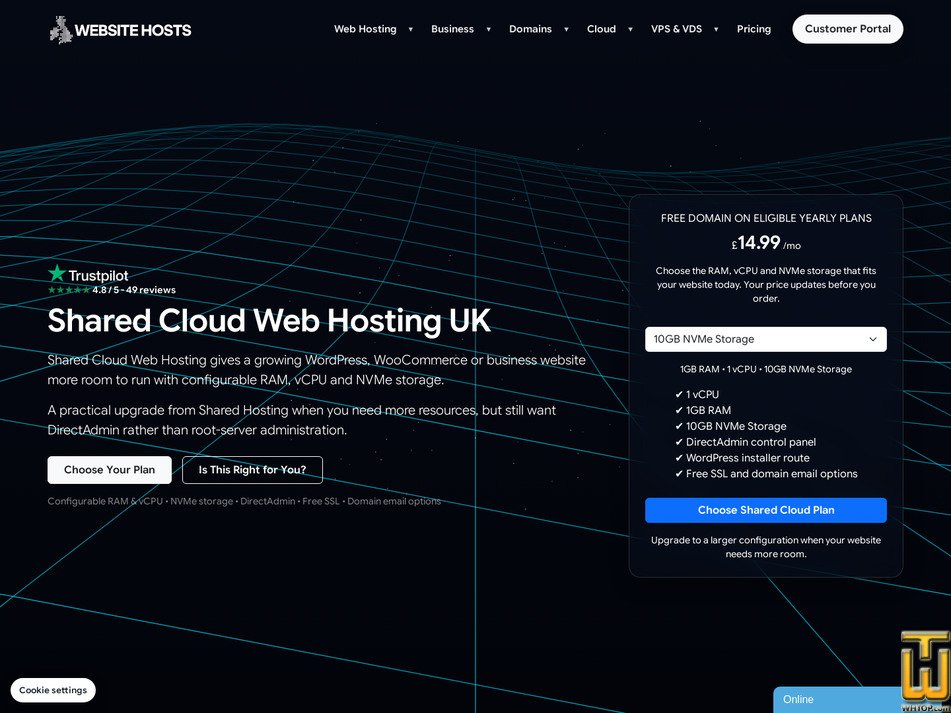Screen dimensions: 951x713
Task: Click Free SSL and domain email options line
Action: point(766,474)
